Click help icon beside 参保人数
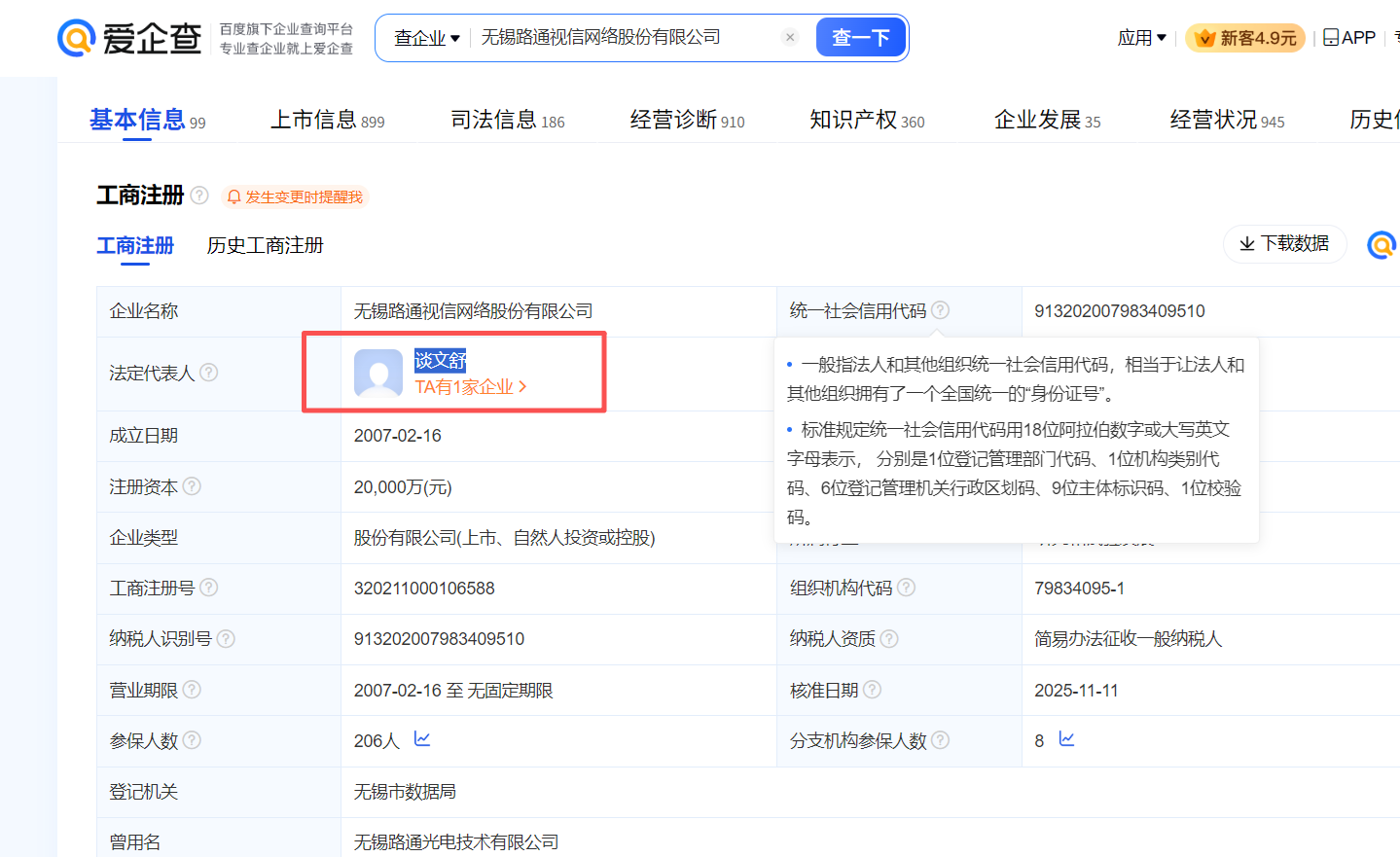The height and width of the screenshot is (857, 1400). 192,740
